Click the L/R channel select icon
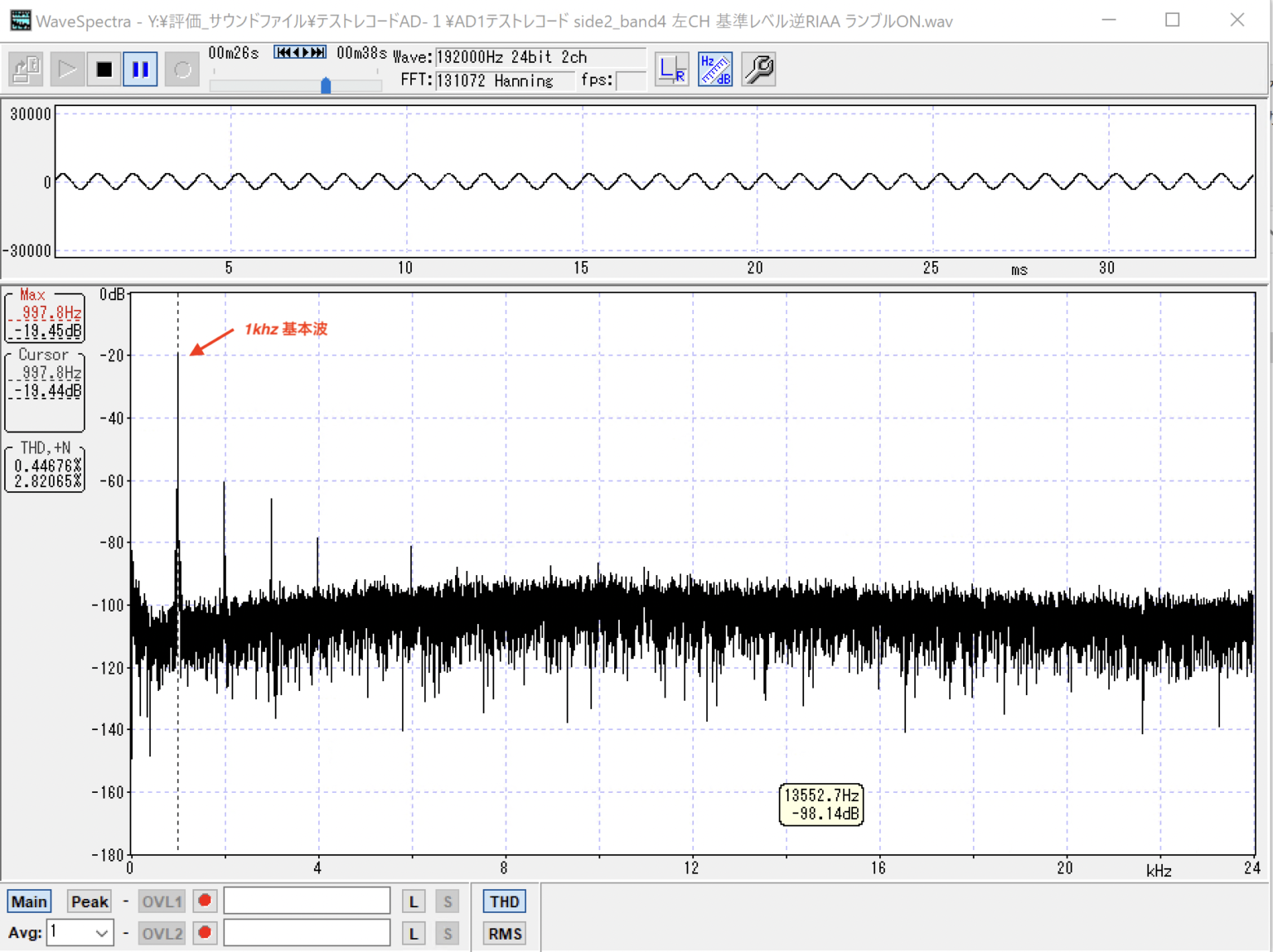Screen dimensions: 1273x952 pos(671,70)
